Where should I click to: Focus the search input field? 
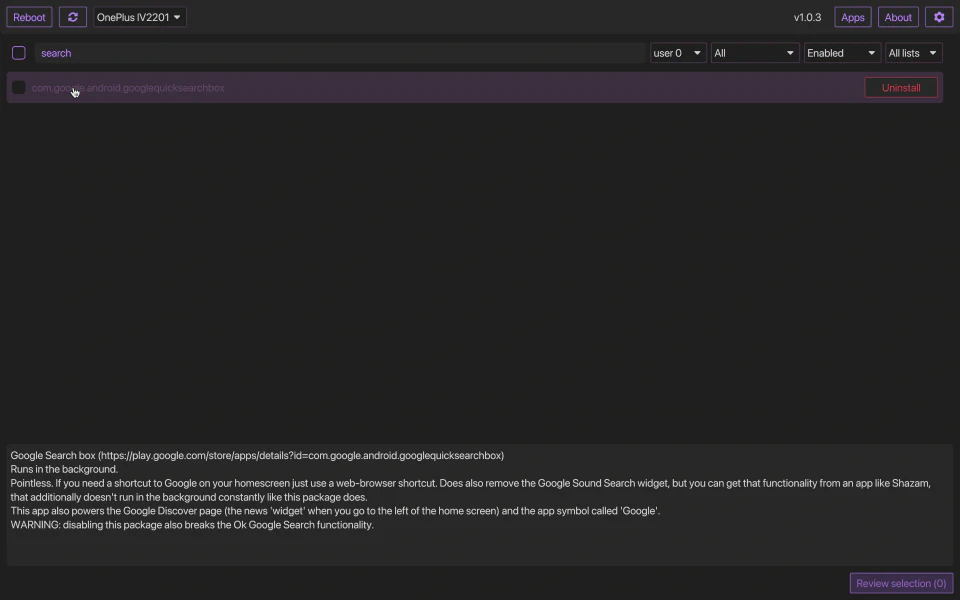340,53
